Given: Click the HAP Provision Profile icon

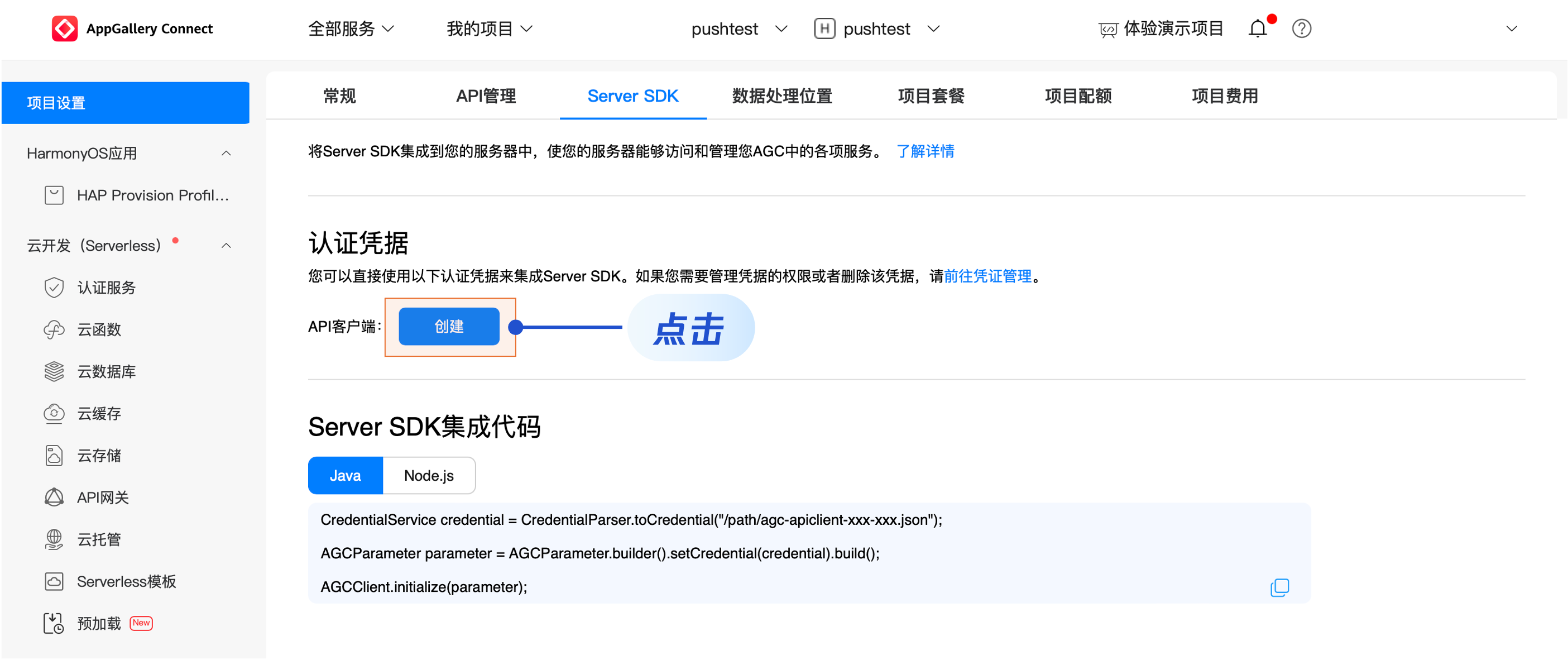Looking at the screenshot, I should coord(54,195).
